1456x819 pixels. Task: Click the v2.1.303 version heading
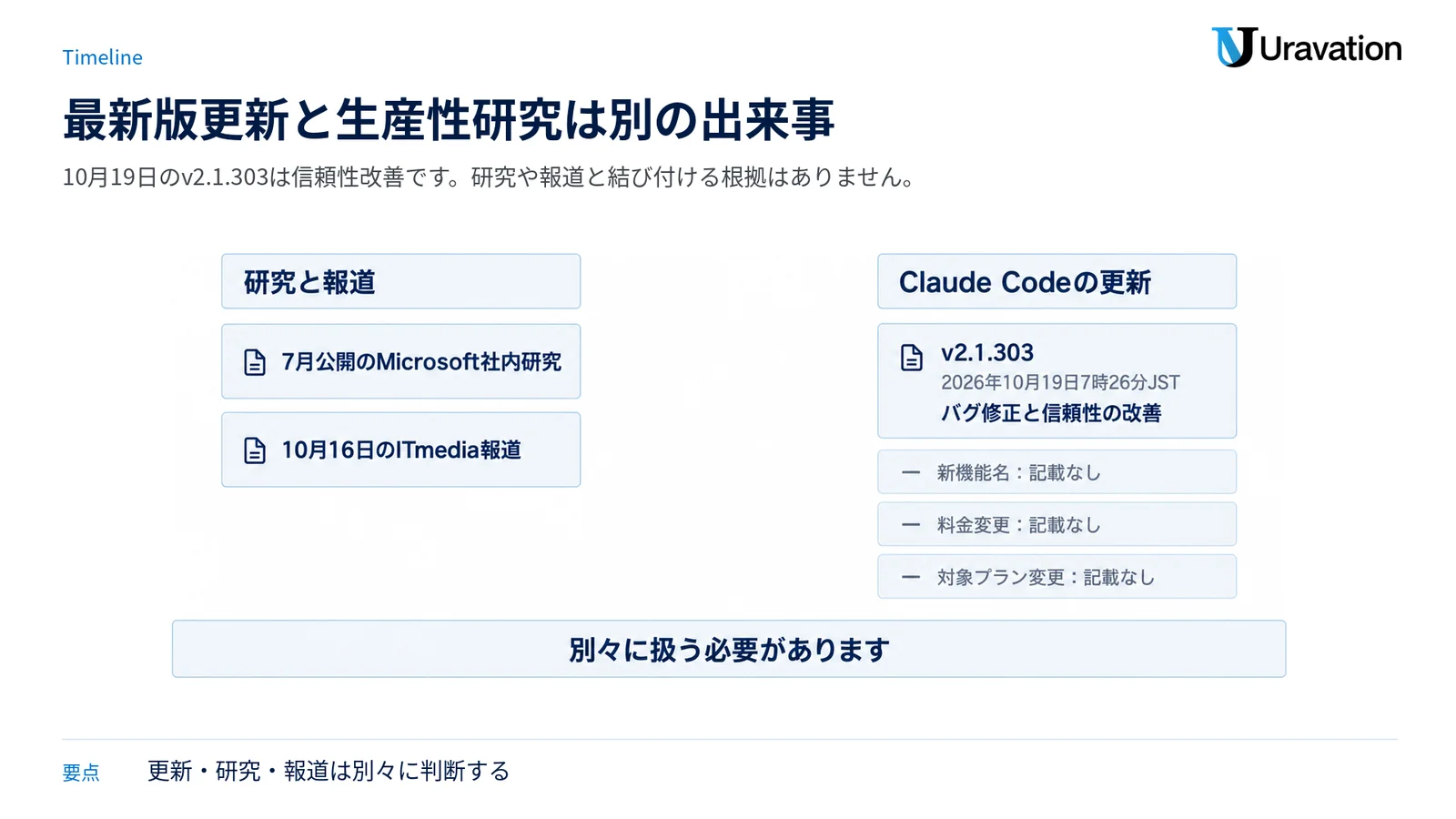[987, 352]
